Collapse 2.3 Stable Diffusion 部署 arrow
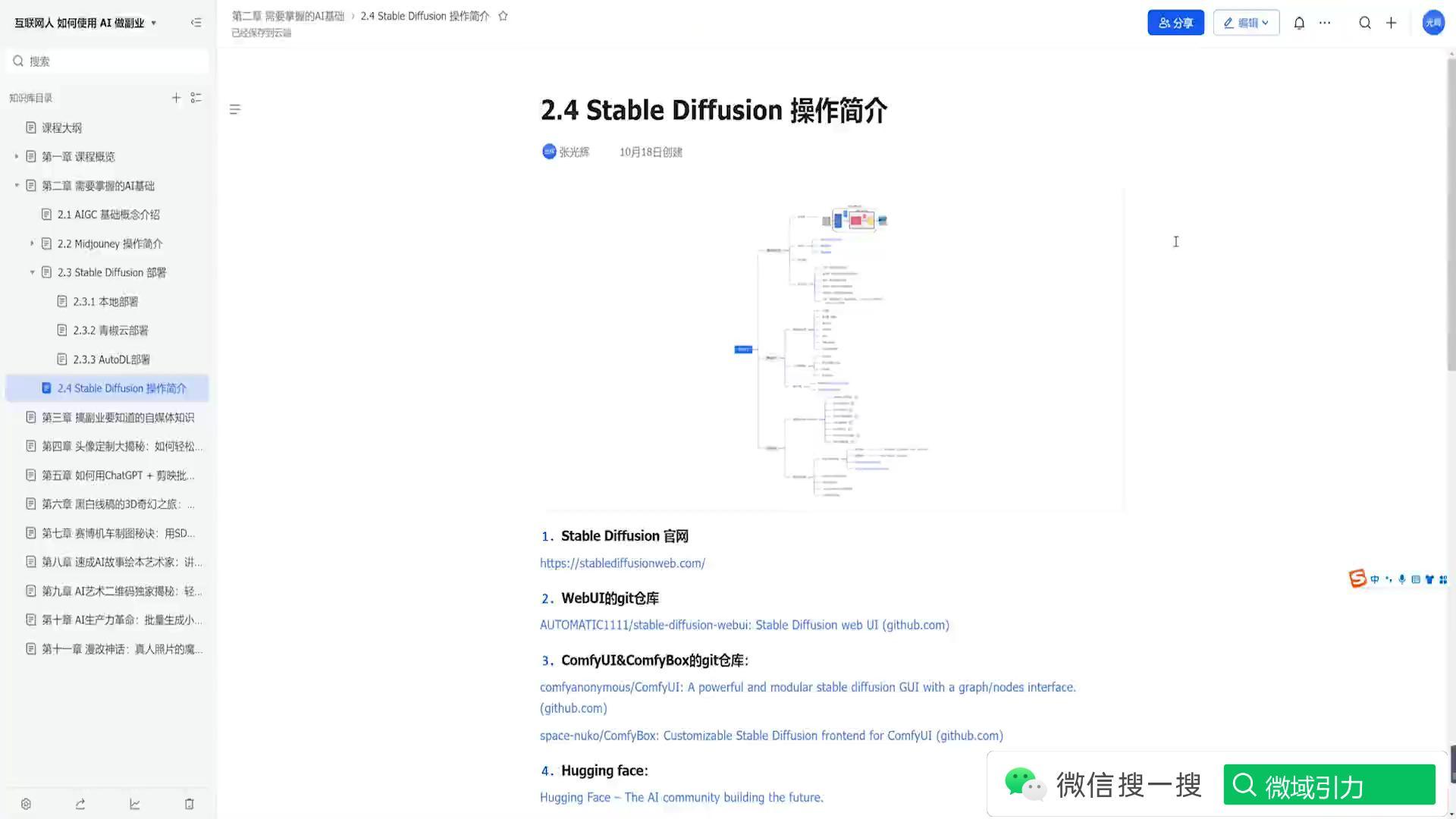Screen dimensions: 1456x819 tap(32, 272)
